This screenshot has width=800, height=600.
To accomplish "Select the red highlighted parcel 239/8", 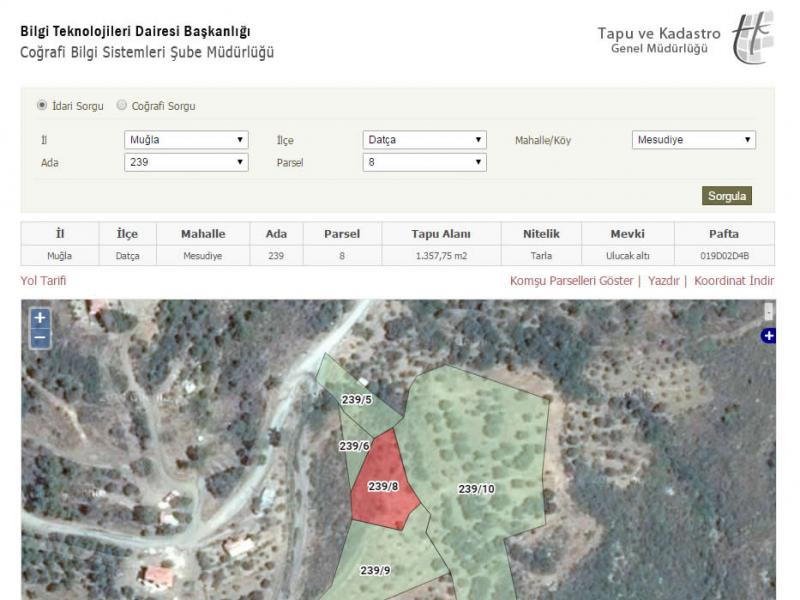I will [x=384, y=487].
